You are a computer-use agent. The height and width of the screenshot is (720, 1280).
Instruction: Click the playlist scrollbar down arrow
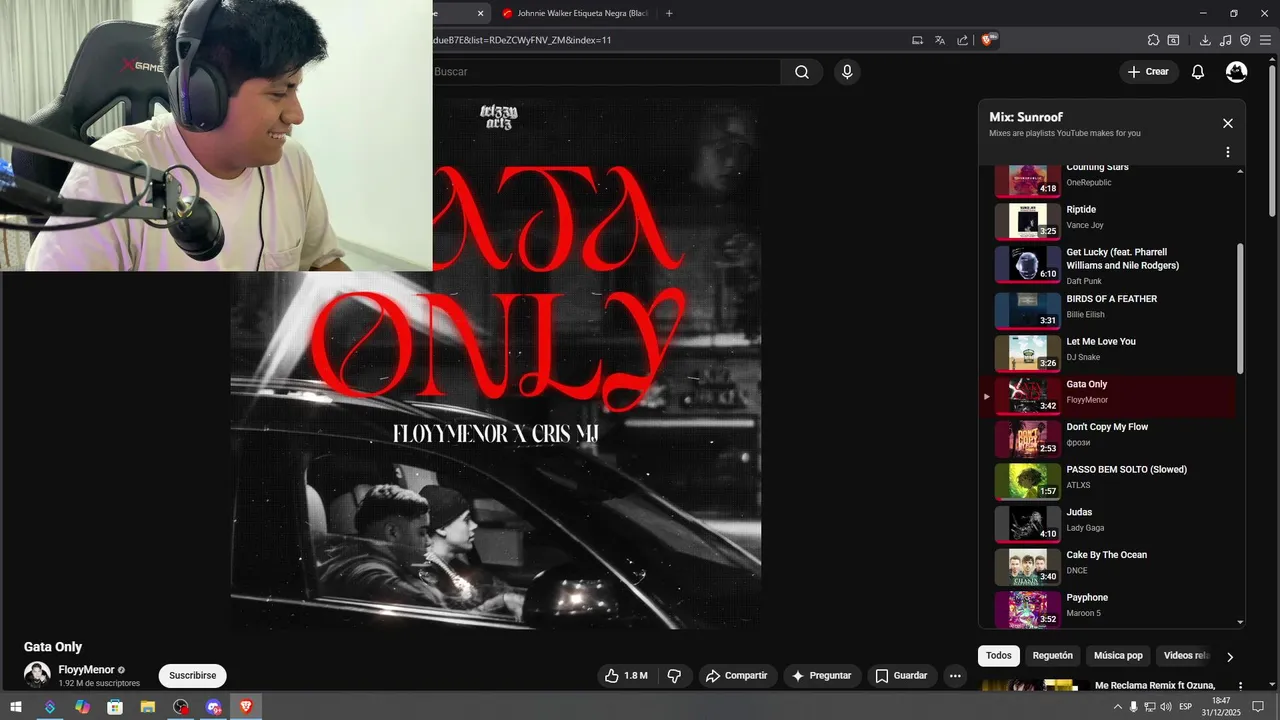(1241, 622)
